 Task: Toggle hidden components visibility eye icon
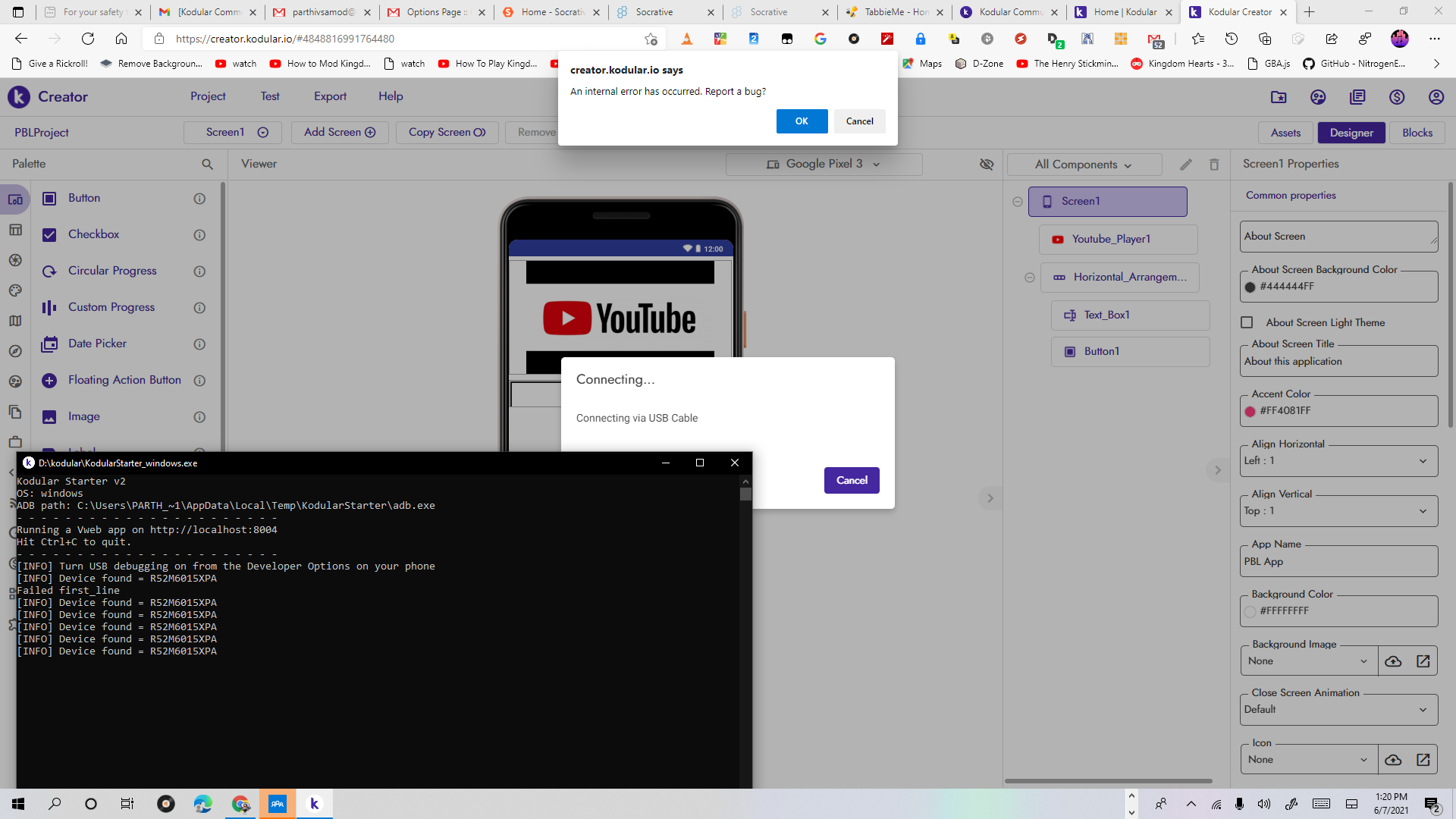pyautogui.click(x=987, y=165)
